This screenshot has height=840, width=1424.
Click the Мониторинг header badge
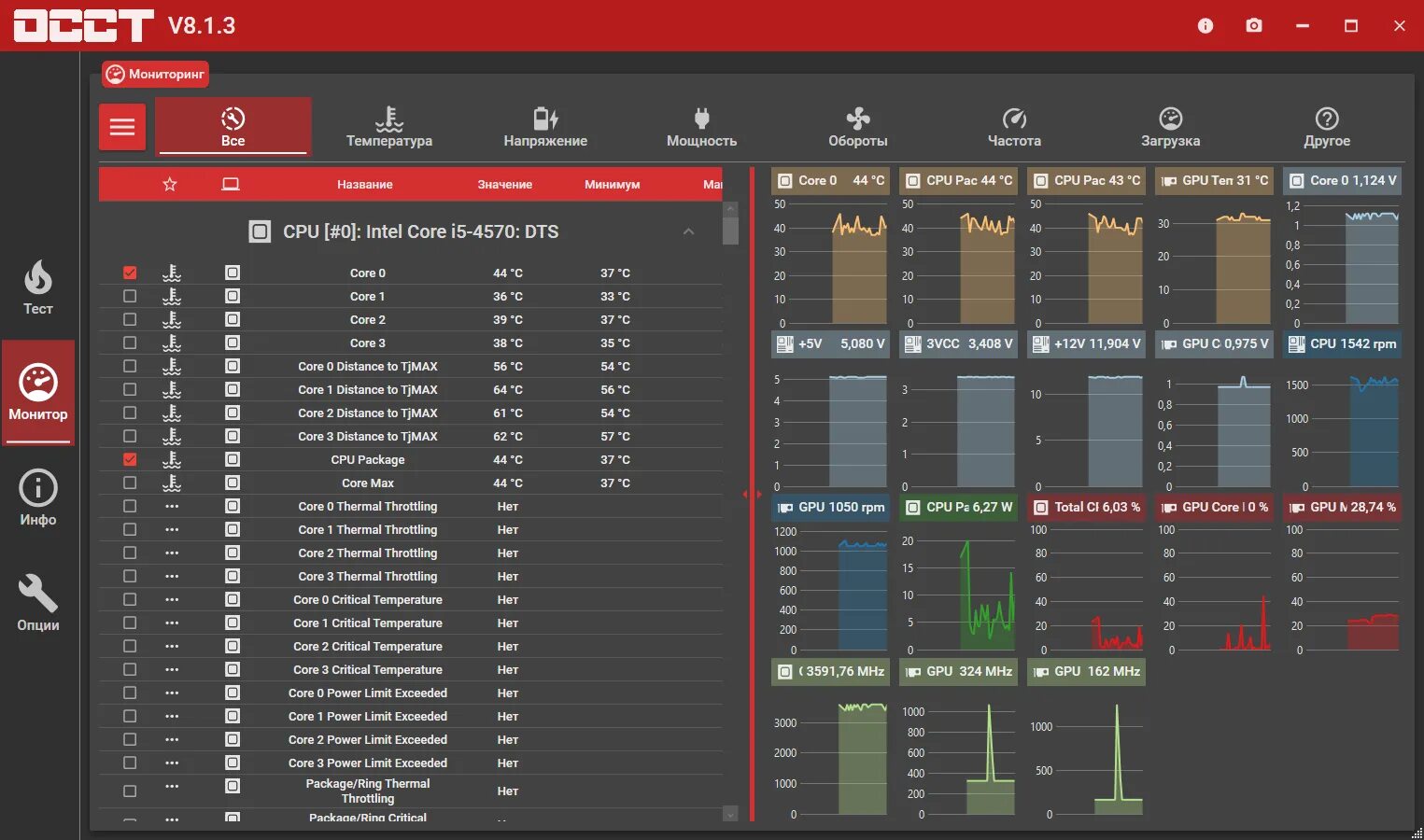[x=155, y=75]
